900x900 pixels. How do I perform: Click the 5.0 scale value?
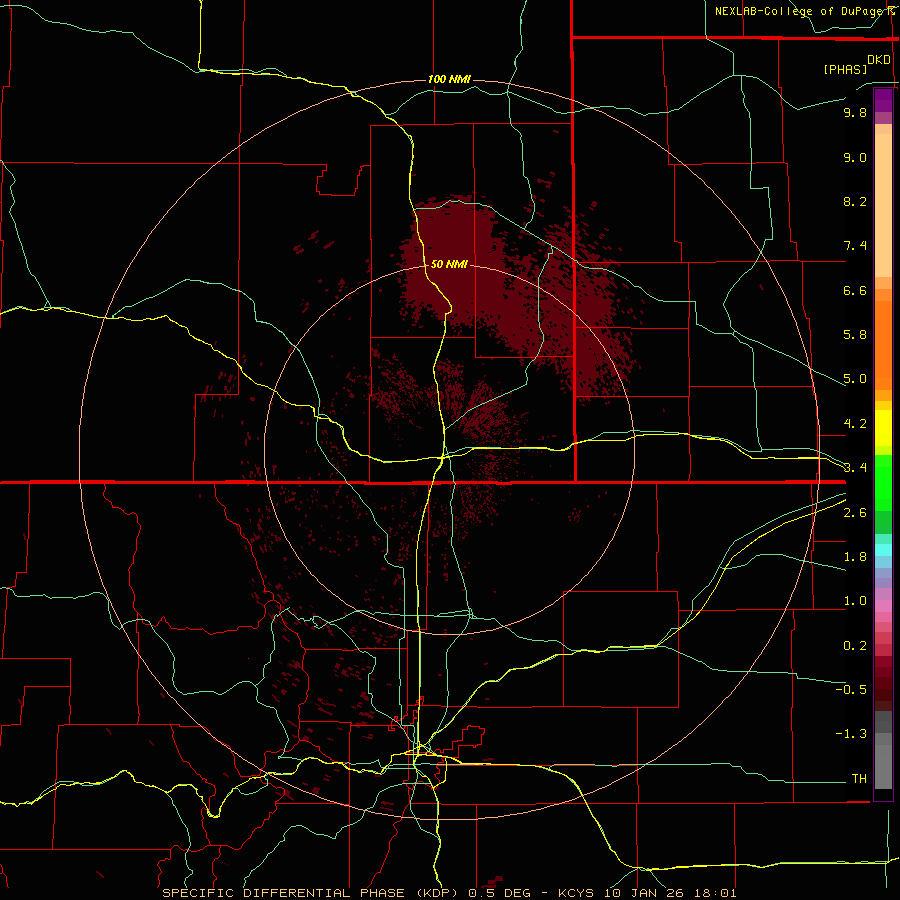(x=855, y=379)
